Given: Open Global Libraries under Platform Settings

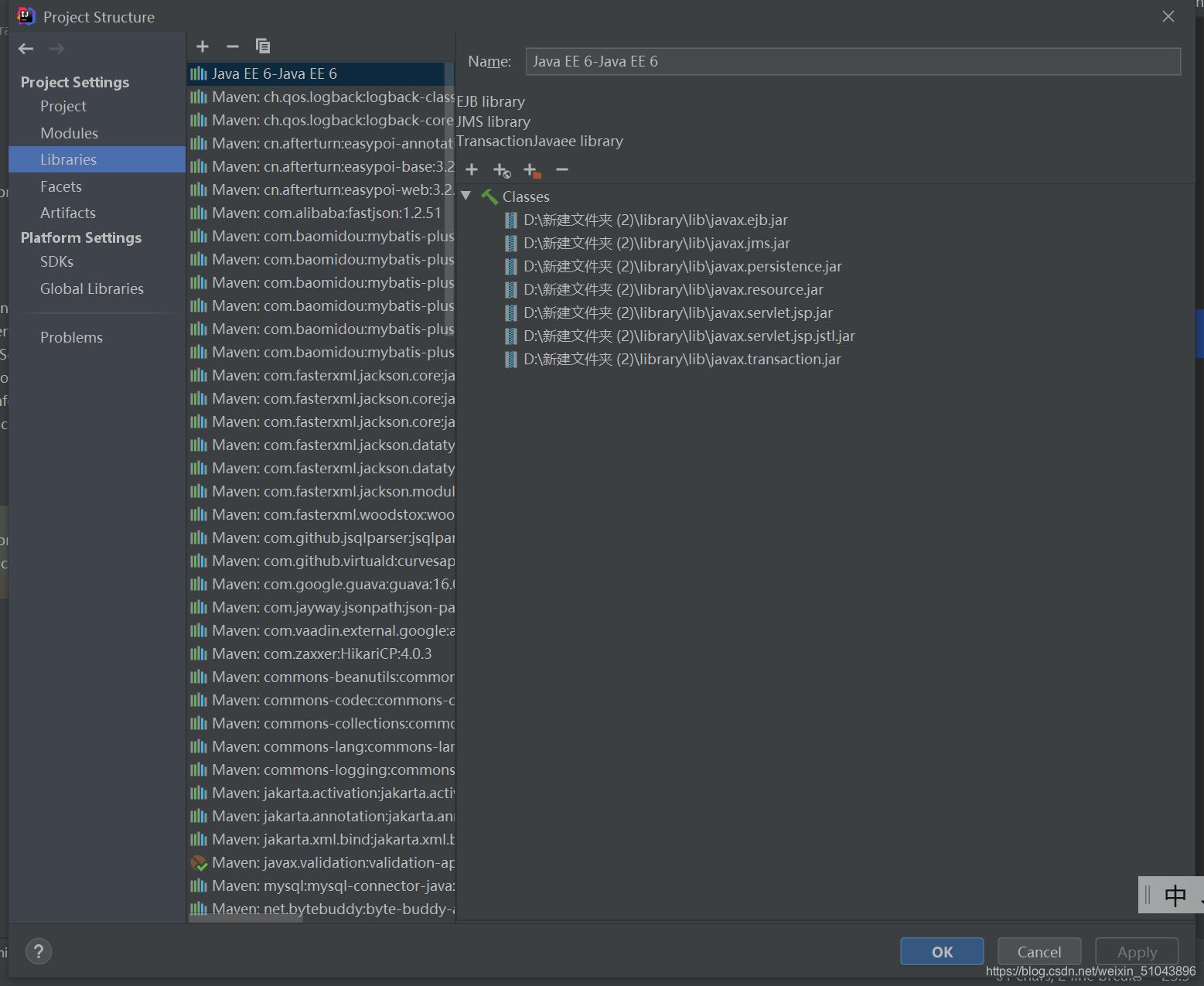Looking at the screenshot, I should click(91, 288).
